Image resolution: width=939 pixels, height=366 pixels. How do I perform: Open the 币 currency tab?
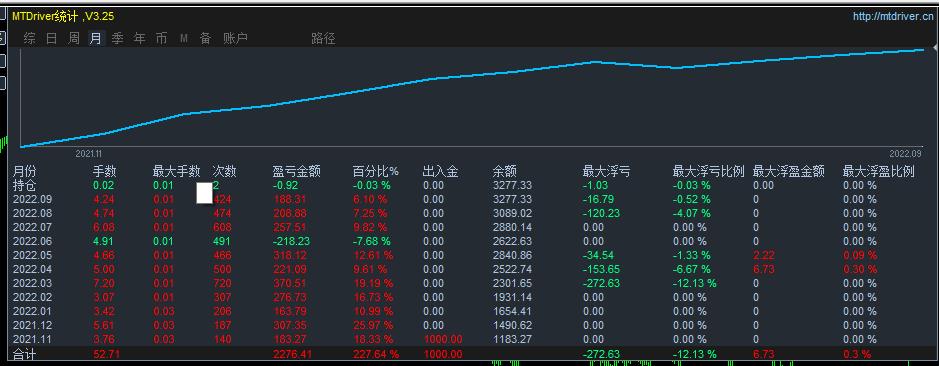pyautogui.click(x=161, y=39)
